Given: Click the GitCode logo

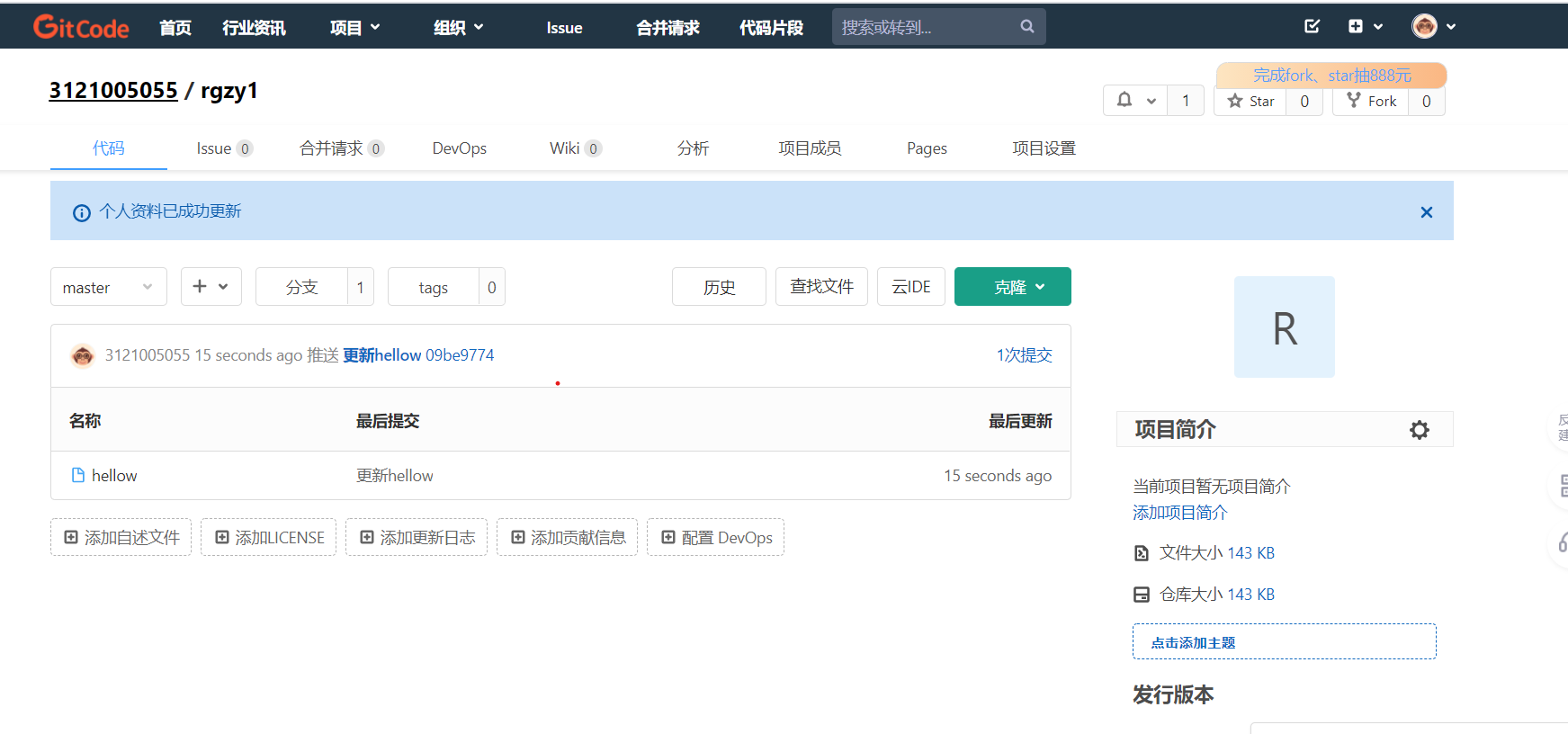Looking at the screenshot, I should (x=81, y=27).
